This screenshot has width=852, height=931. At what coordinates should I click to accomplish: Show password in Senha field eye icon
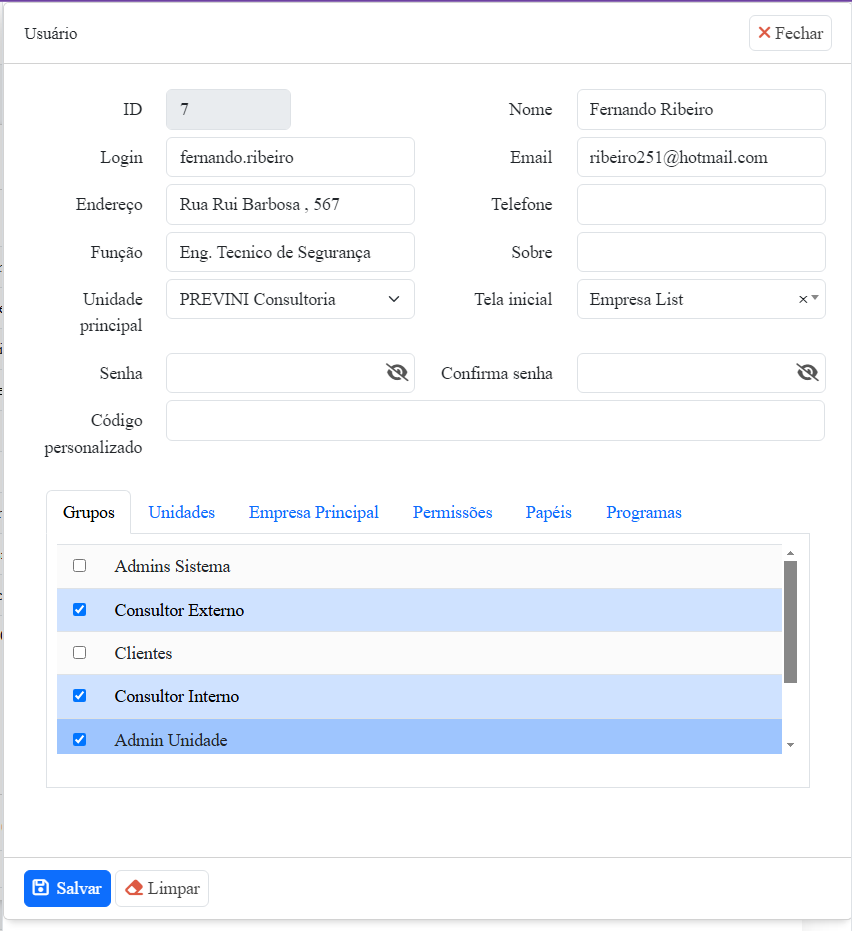point(397,373)
